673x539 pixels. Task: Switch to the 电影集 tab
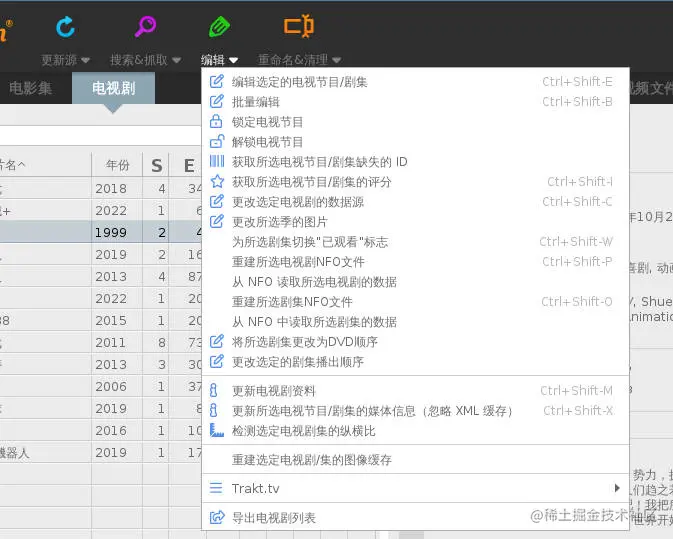click(x=30, y=88)
